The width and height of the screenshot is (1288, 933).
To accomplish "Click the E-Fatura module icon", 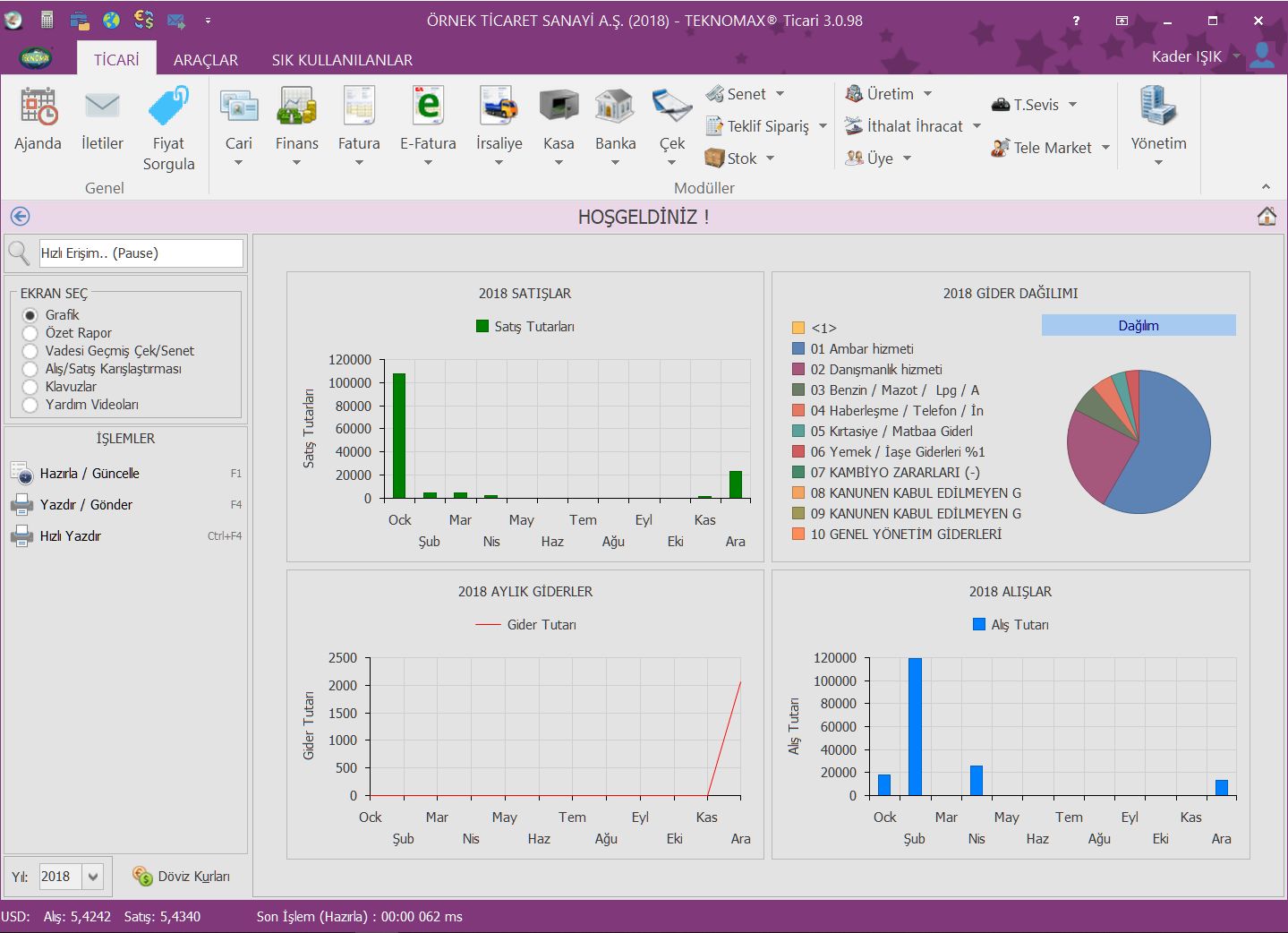I will (x=428, y=107).
